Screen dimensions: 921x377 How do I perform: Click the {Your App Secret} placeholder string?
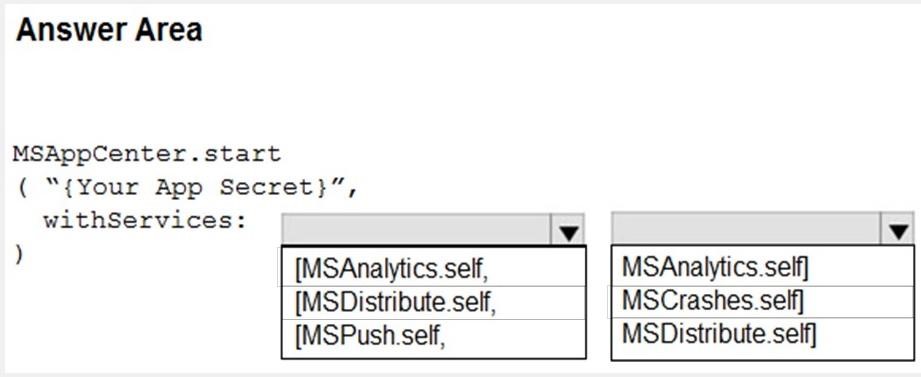pyautogui.click(x=194, y=188)
